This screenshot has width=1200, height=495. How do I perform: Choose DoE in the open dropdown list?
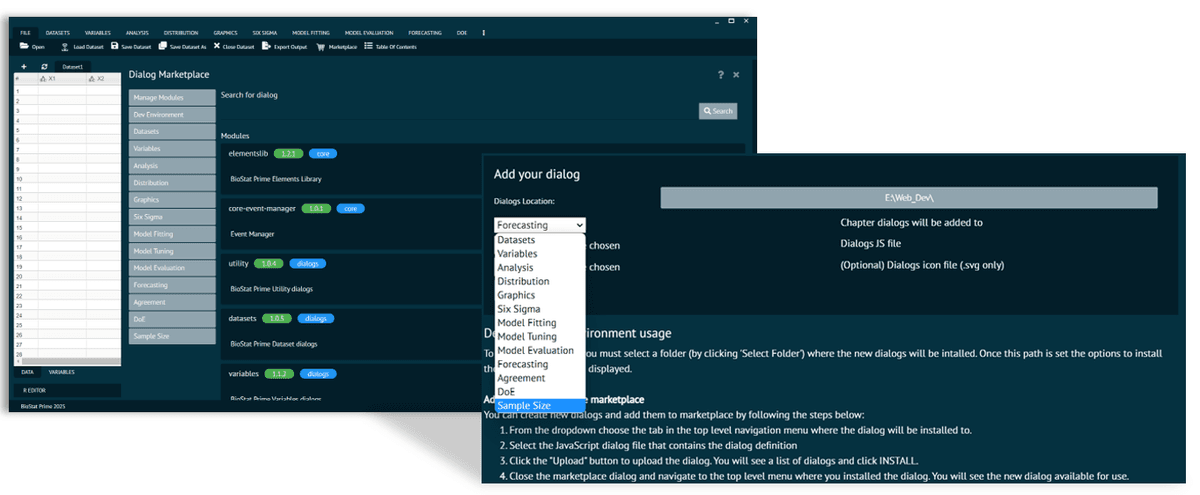pyautogui.click(x=540, y=392)
